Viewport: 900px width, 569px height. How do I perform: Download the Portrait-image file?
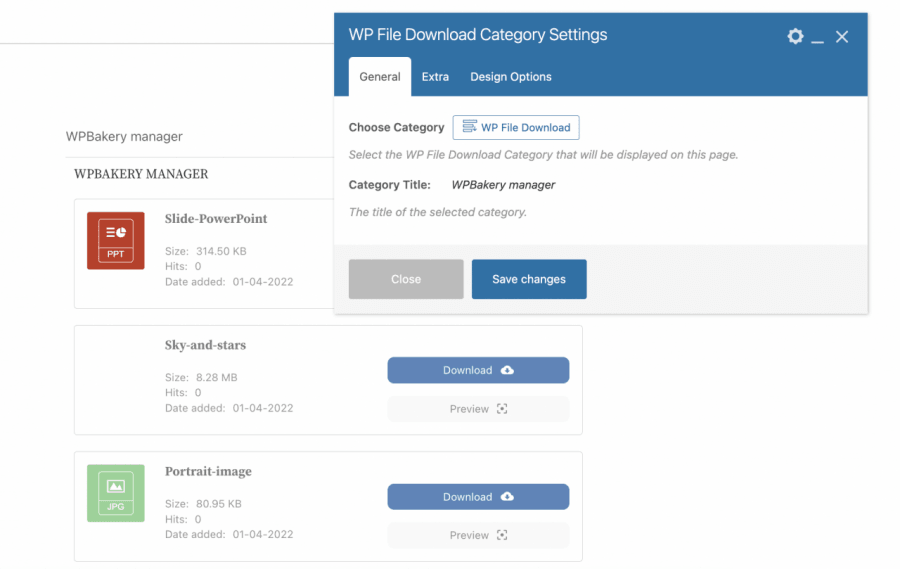(x=478, y=497)
